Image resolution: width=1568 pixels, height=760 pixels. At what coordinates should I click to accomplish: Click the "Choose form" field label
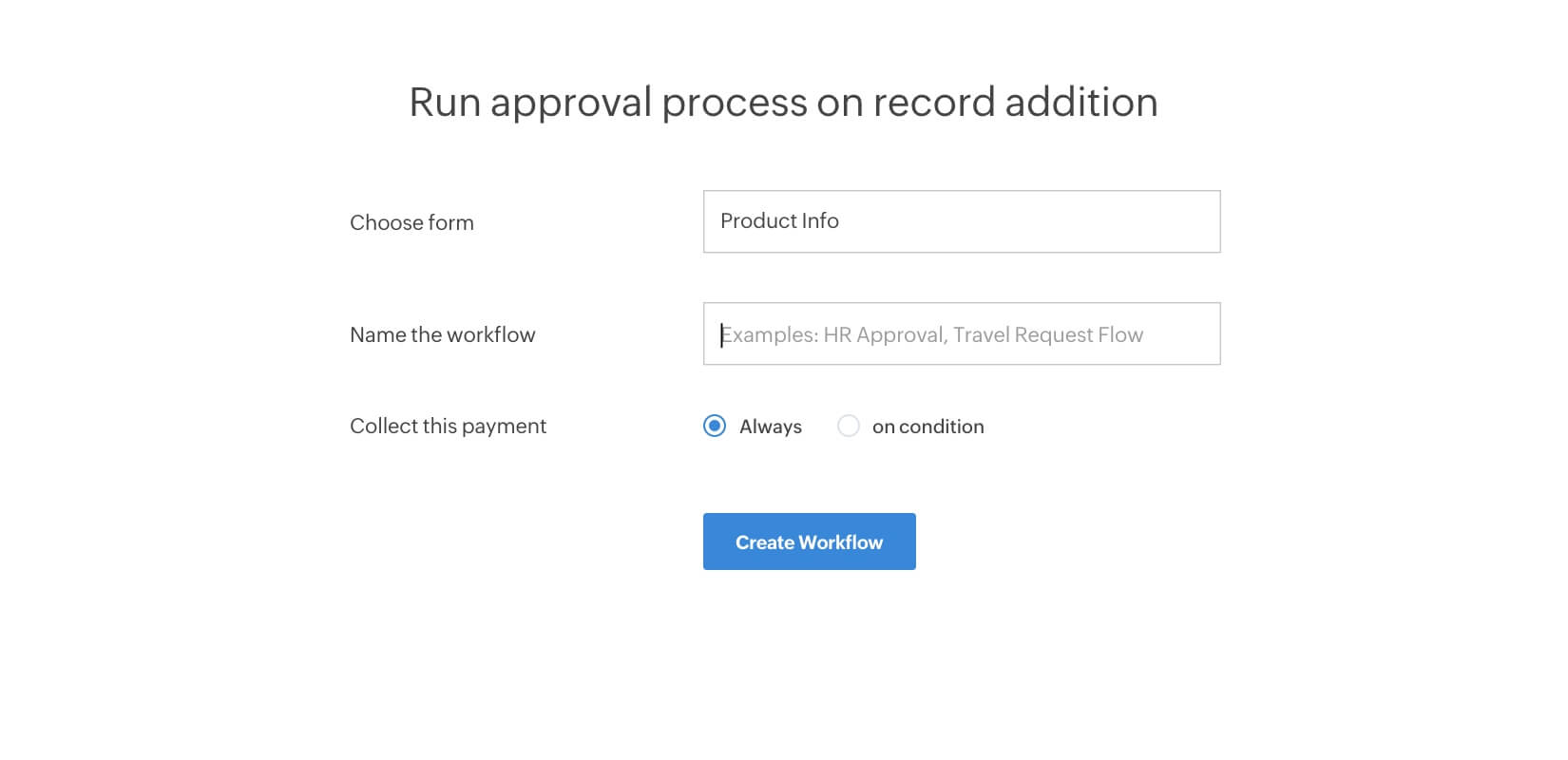click(x=411, y=222)
